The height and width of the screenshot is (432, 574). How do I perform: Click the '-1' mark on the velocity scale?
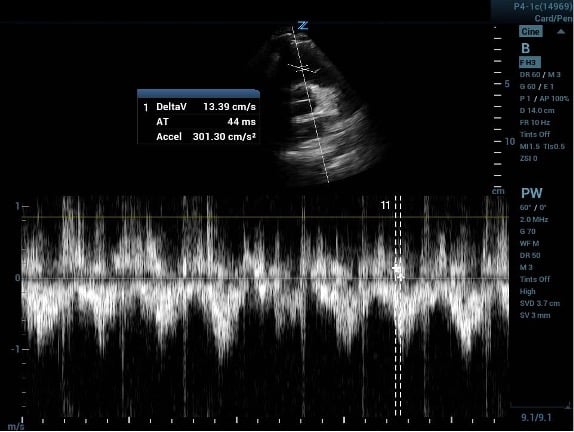coord(15,349)
